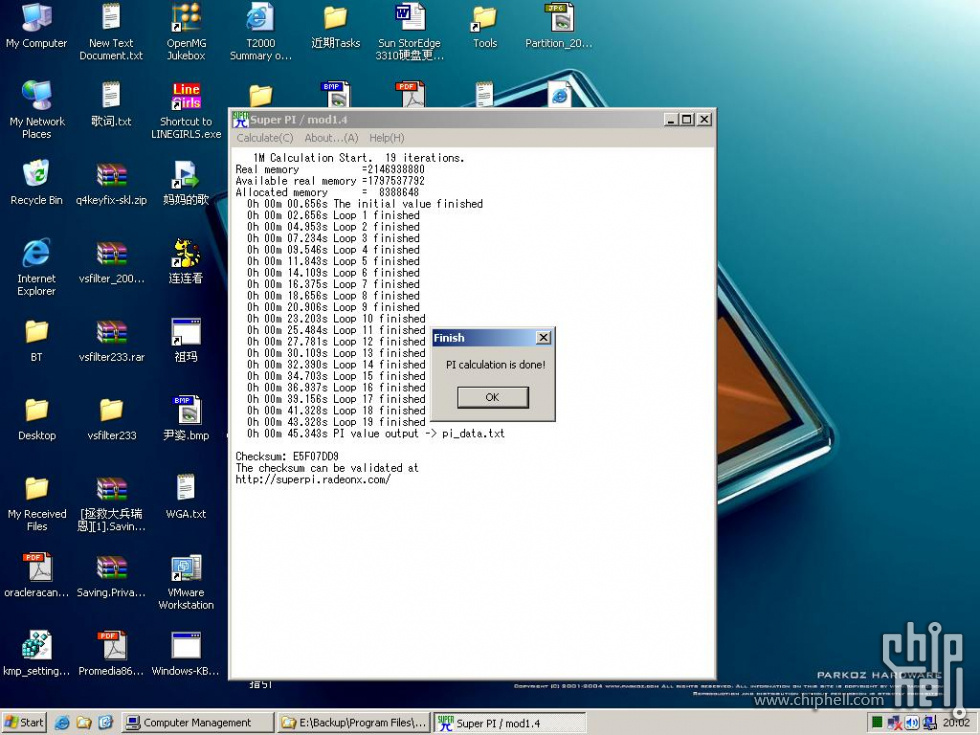Select the 连连看 game shortcut
The image size is (980, 735).
click(186, 261)
